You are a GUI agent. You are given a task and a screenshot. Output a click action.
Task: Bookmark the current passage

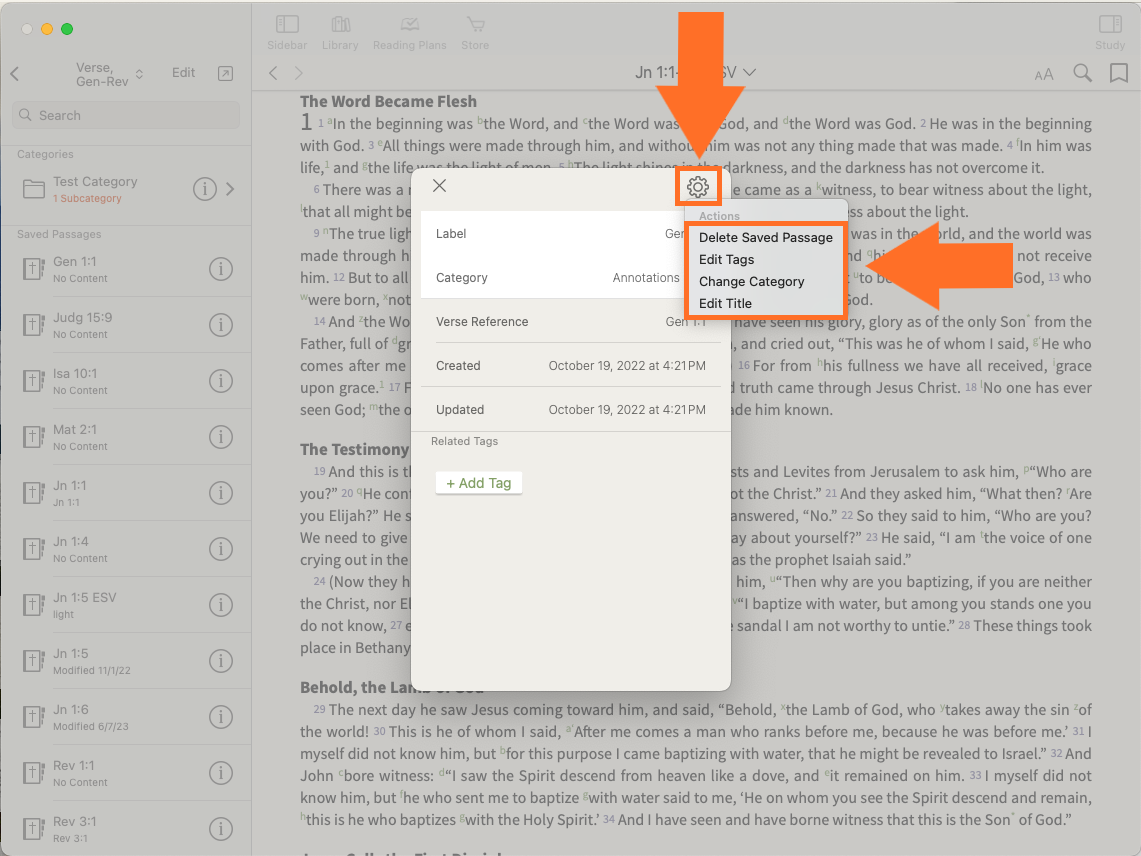point(1118,73)
